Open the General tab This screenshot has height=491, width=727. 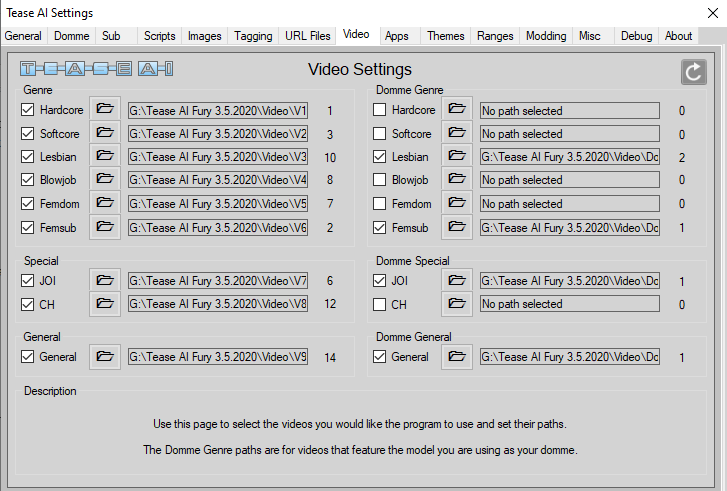coord(23,36)
